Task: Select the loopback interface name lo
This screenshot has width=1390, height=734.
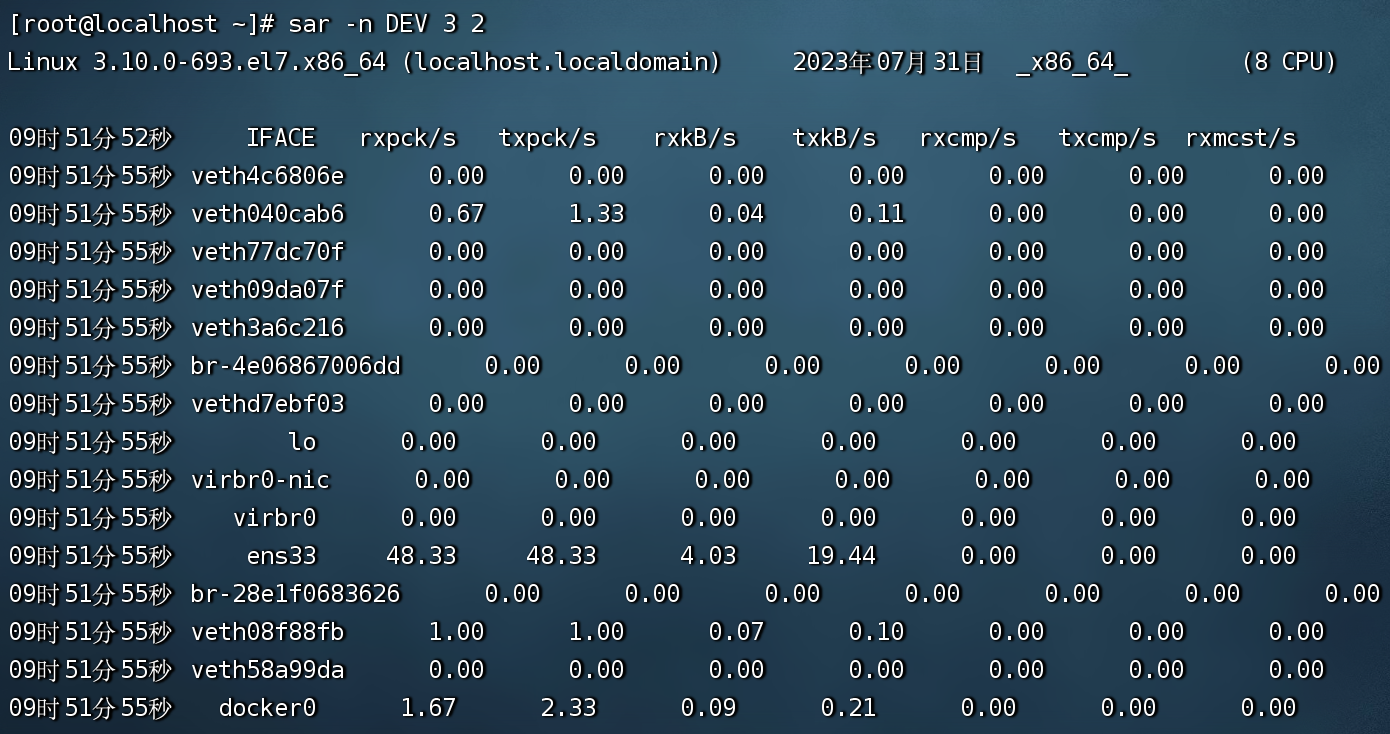Action: (x=302, y=442)
